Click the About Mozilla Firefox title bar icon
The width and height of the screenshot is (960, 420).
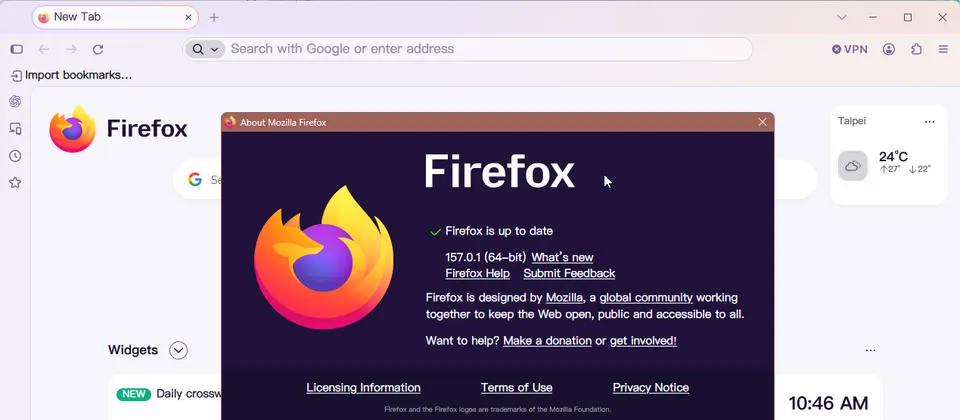pyautogui.click(x=230, y=122)
